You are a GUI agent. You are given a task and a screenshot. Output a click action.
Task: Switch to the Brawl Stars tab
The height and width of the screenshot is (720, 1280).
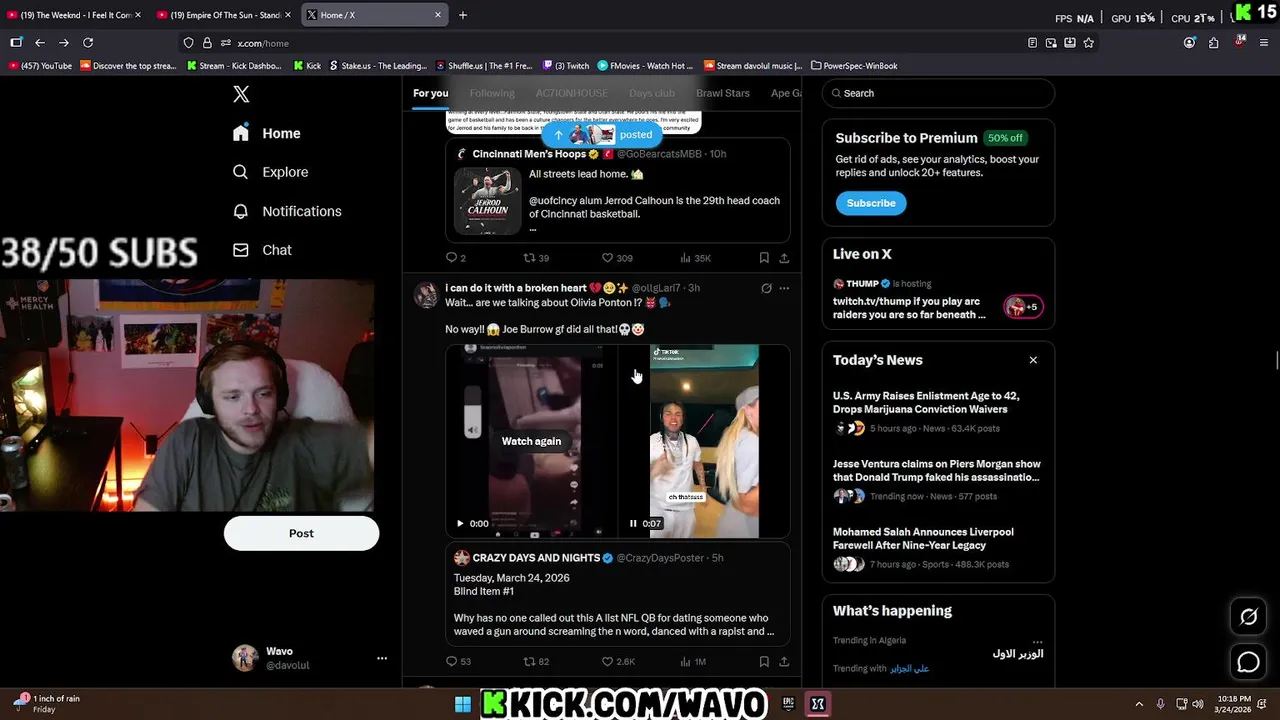click(x=723, y=93)
